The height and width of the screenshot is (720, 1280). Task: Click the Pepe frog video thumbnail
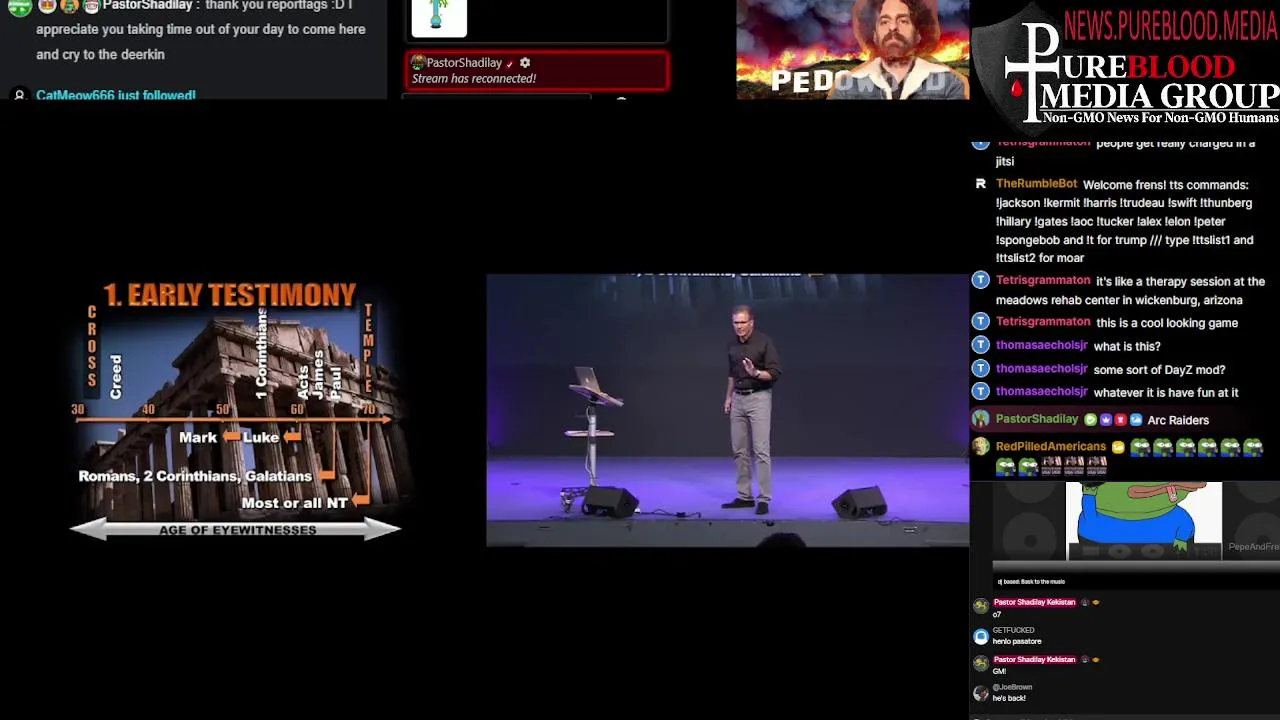pyautogui.click(x=1143, y=521)
